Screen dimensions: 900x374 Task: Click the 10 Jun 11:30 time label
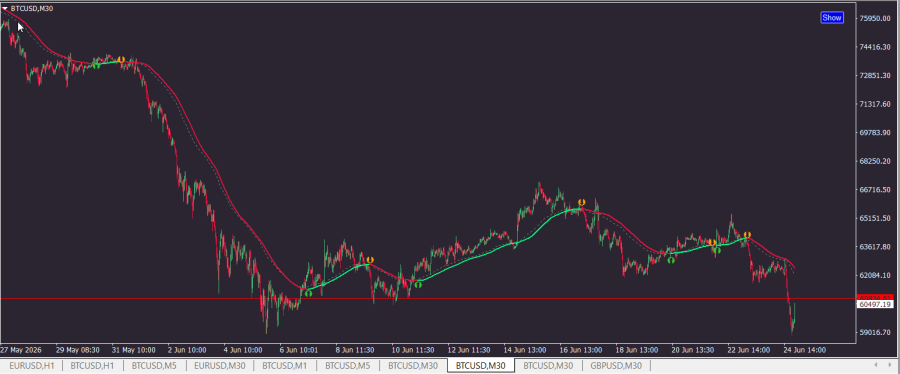pyautogui.click(x=412, y=350)
